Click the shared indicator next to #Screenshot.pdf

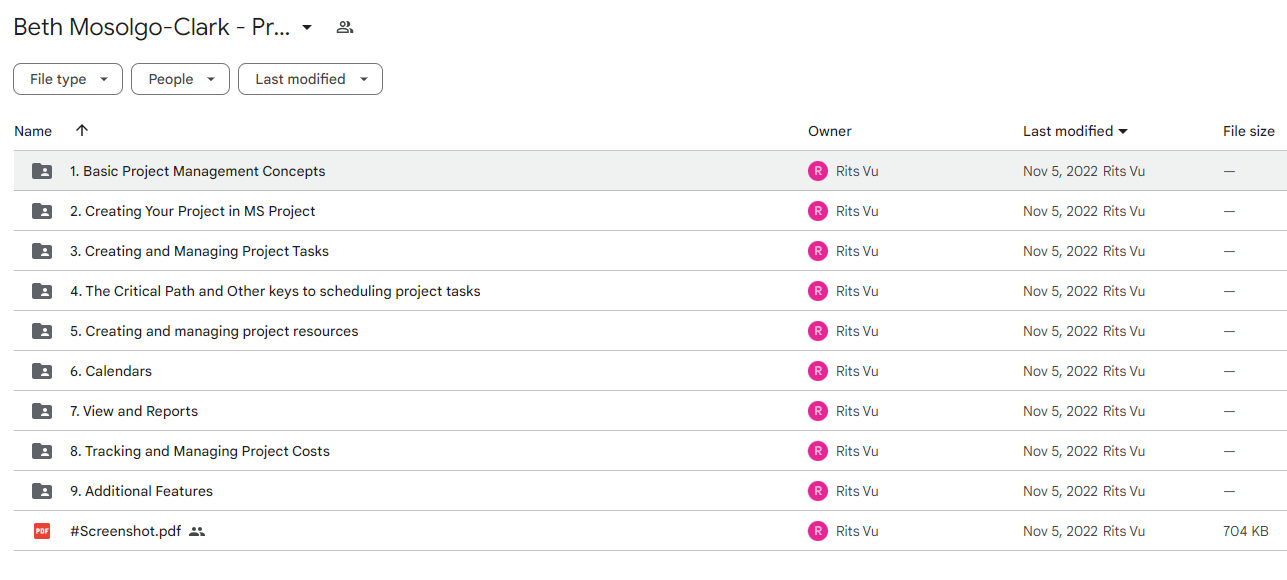tap(197, 531)
